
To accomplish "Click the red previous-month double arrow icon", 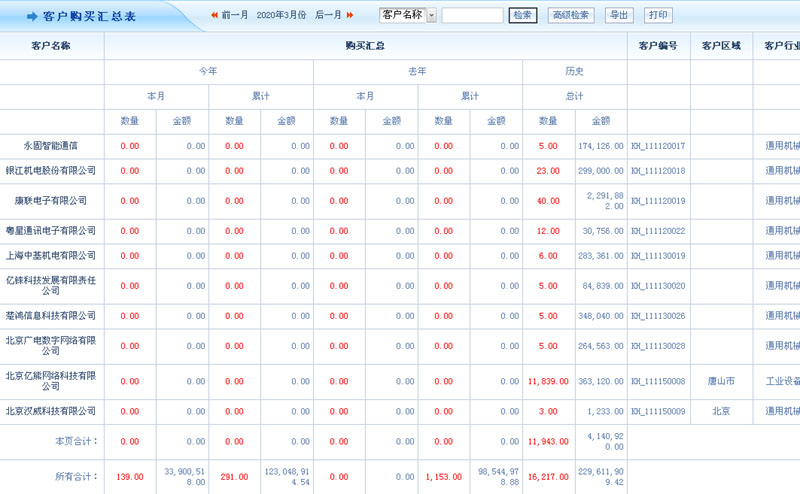I will click(x=214, y=16).
